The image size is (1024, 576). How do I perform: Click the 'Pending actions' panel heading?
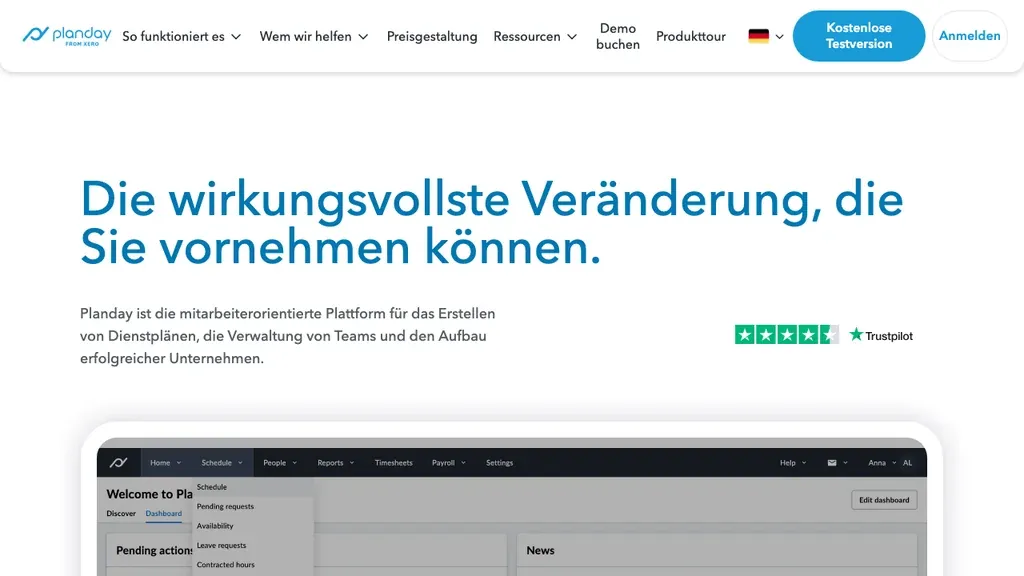tap(154, 551)
